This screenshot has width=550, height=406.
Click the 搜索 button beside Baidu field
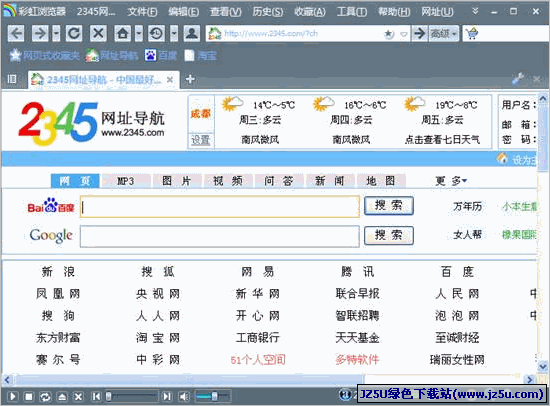pos(389,206)
